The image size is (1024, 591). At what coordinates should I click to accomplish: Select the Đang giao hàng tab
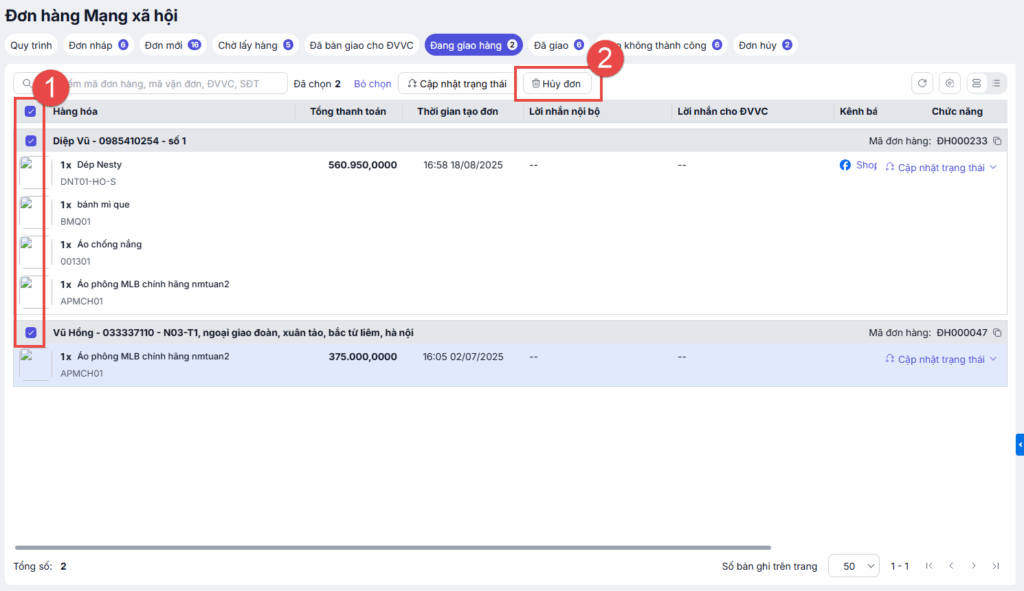pos(473,45)
